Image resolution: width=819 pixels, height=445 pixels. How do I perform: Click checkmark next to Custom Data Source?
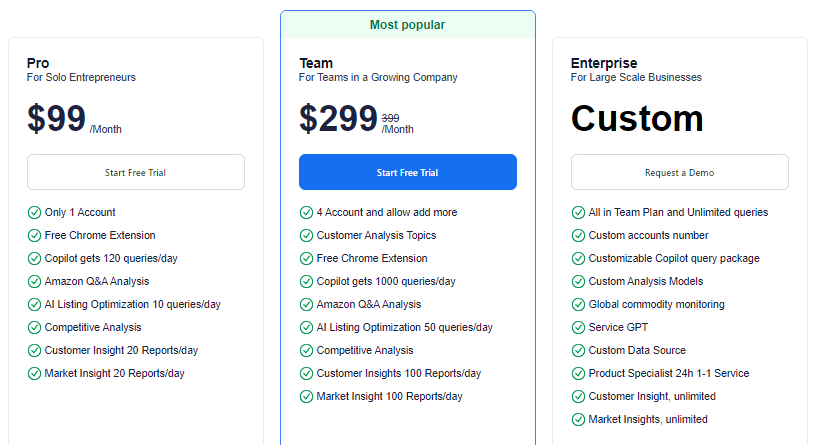pos(578,350)
